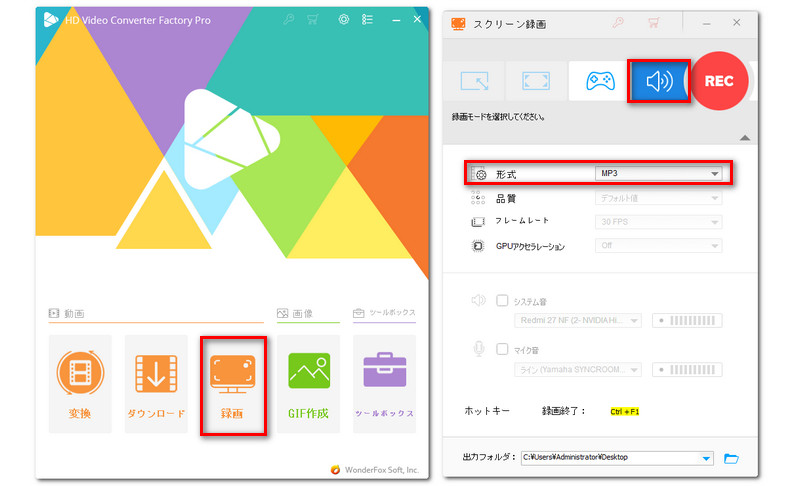Select custom region recording mode

(x=474, y=81)
